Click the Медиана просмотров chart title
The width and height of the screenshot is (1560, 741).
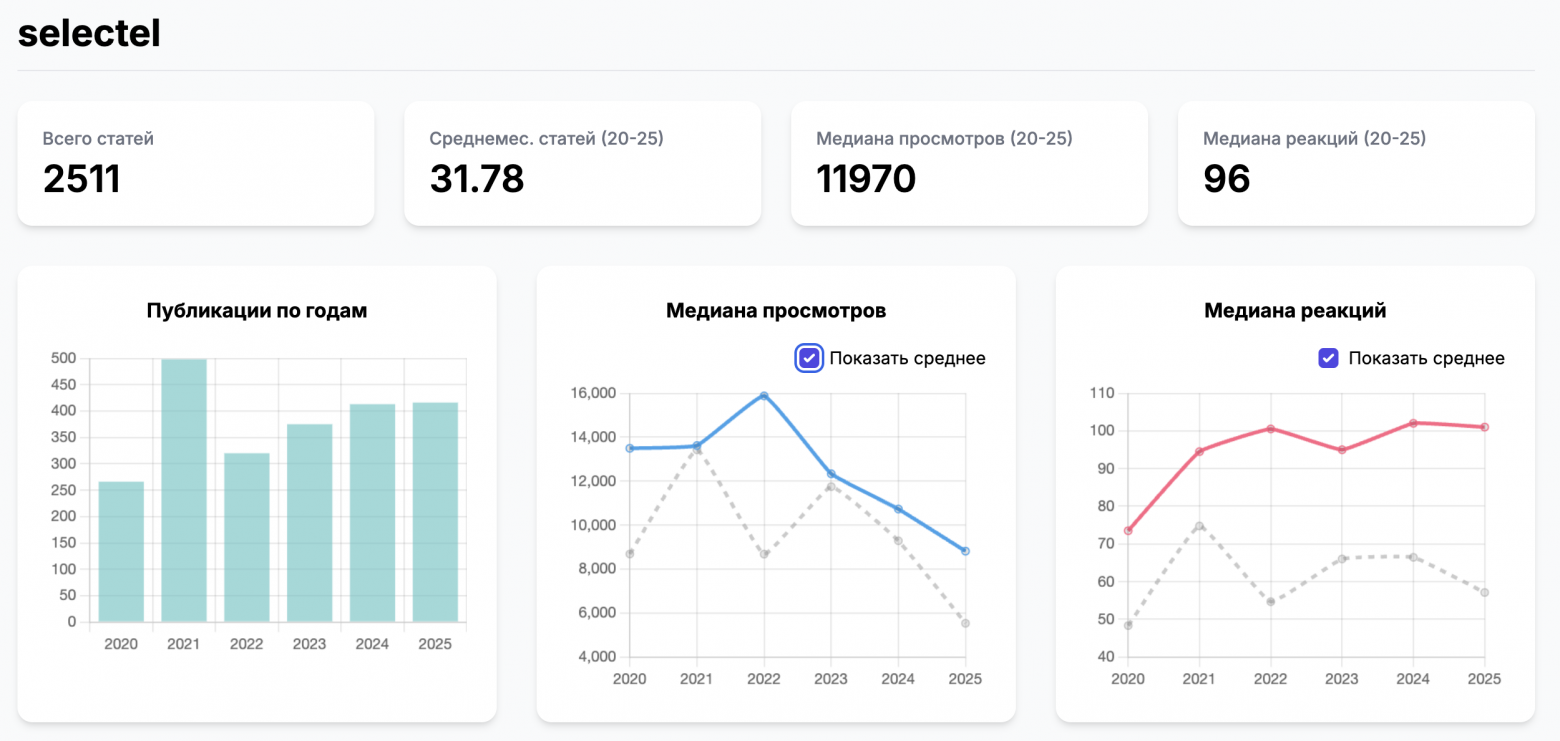pos(776,311)
